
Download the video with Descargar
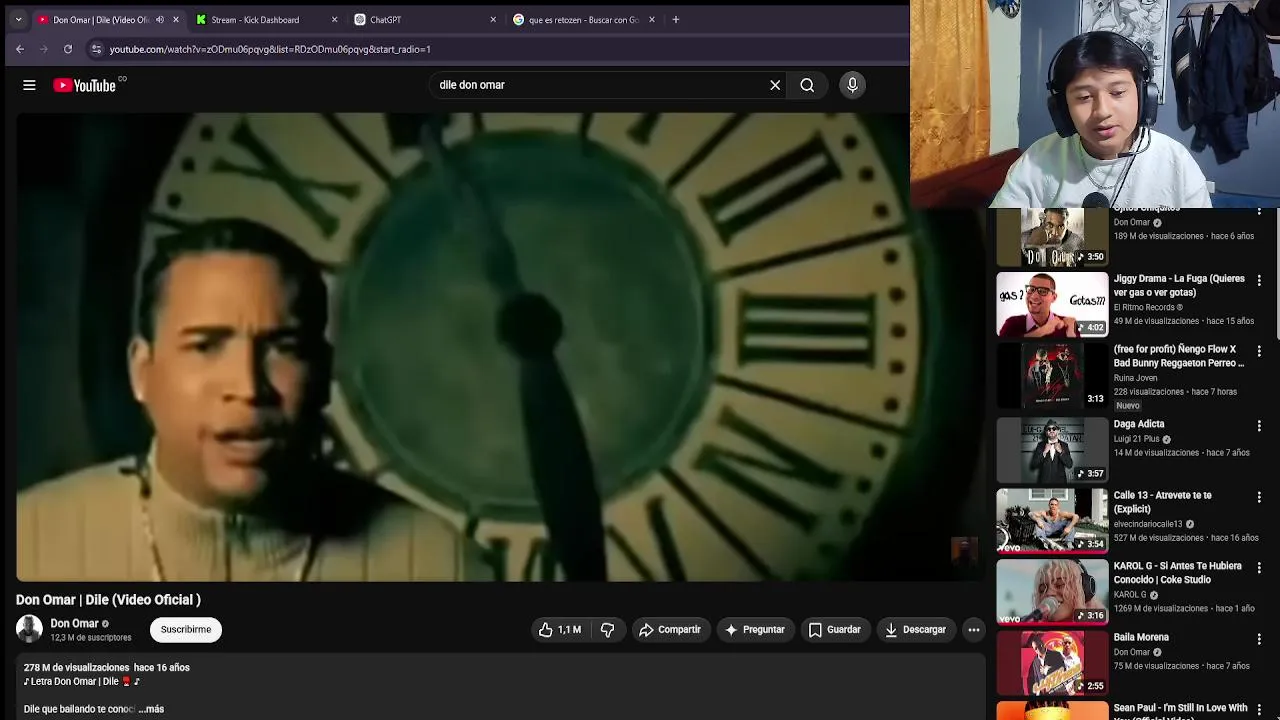tap(915, 629)
